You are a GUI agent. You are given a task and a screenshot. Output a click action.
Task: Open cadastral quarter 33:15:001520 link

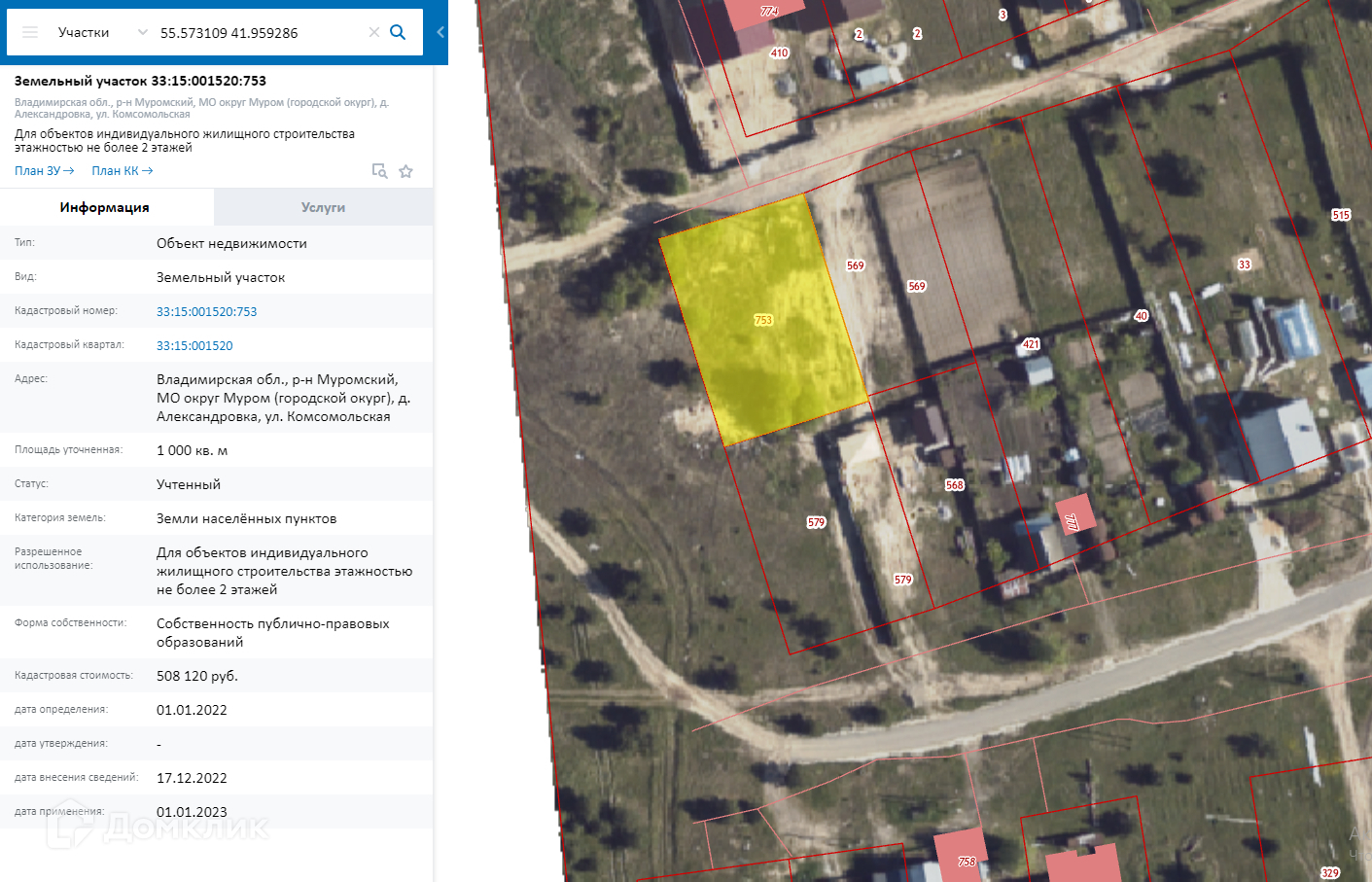[x=194, y=346]
